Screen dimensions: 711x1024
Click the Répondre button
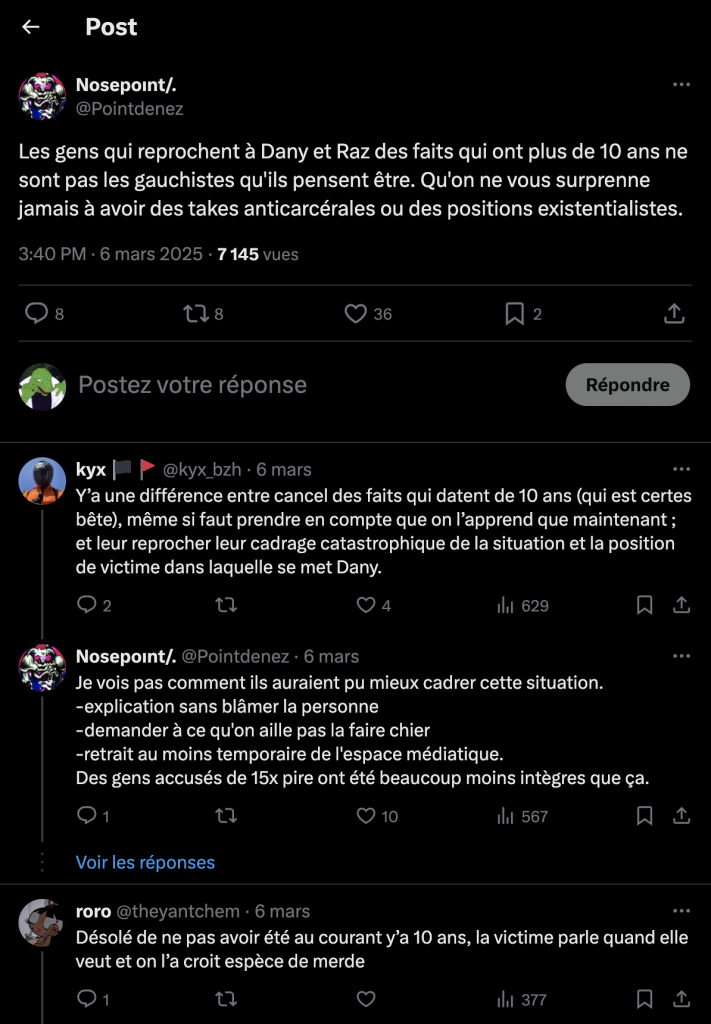click(627, 385)
